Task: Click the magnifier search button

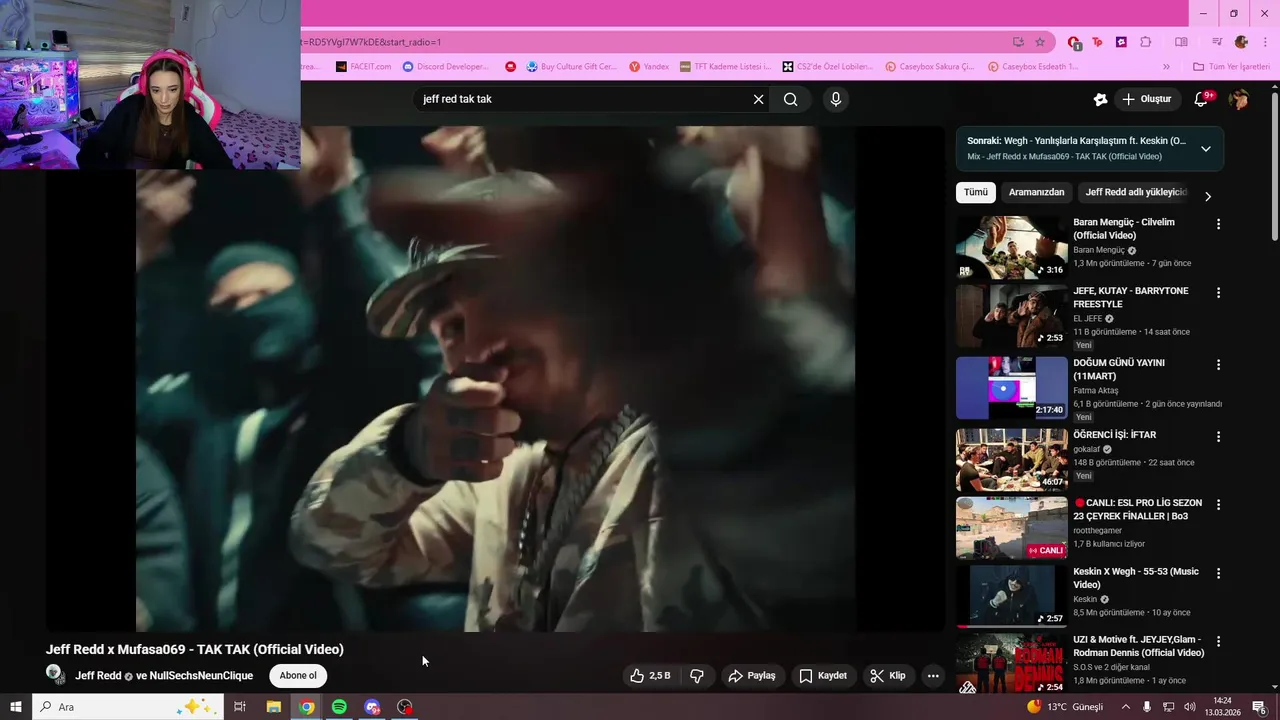Action: 791,99
